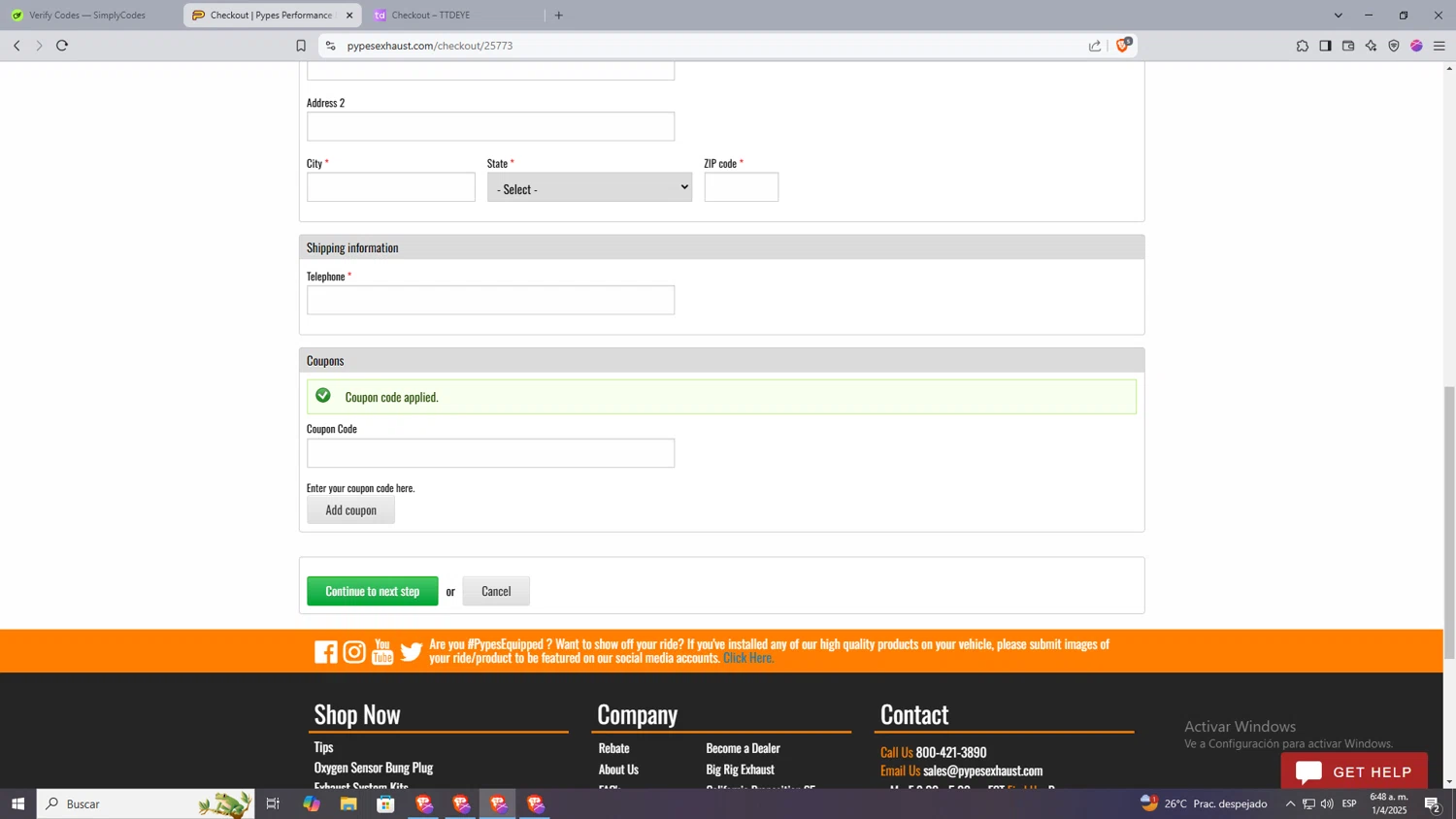Open volume control in system tray
The width and height of the screenshot is (1456, 819).
(1327, 803)
